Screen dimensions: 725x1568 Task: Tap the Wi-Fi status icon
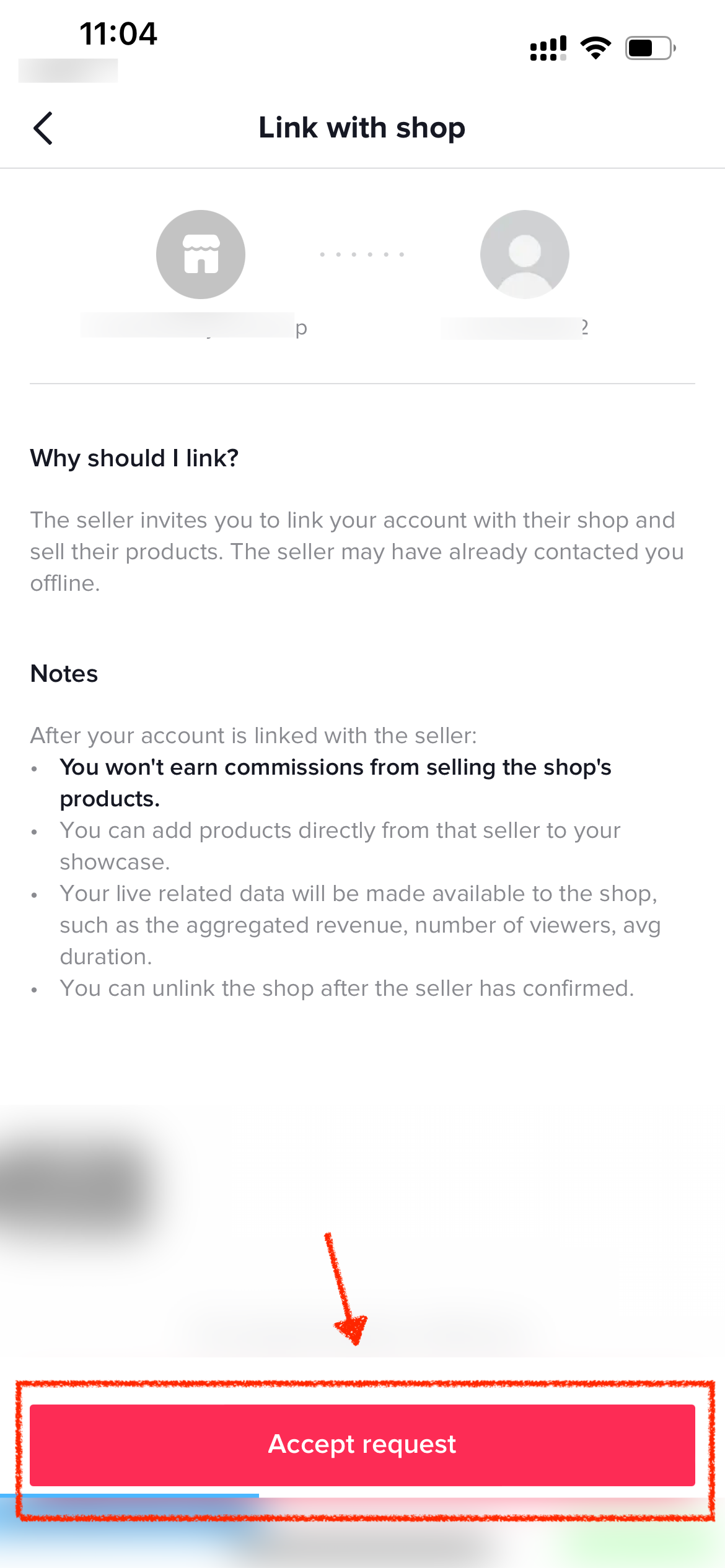pyautogui.click(x=595, y=48)
